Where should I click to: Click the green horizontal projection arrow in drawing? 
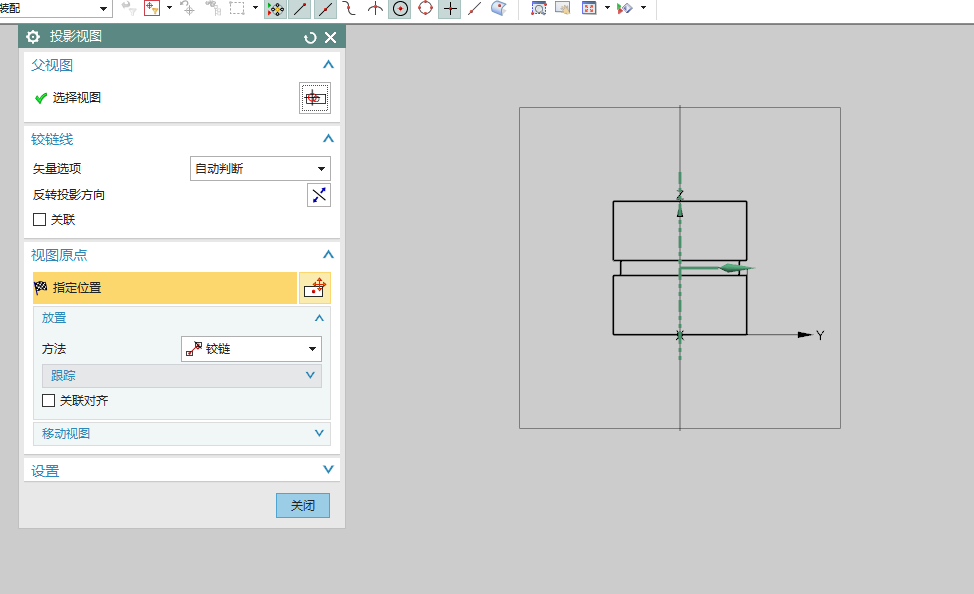(718, 268)
